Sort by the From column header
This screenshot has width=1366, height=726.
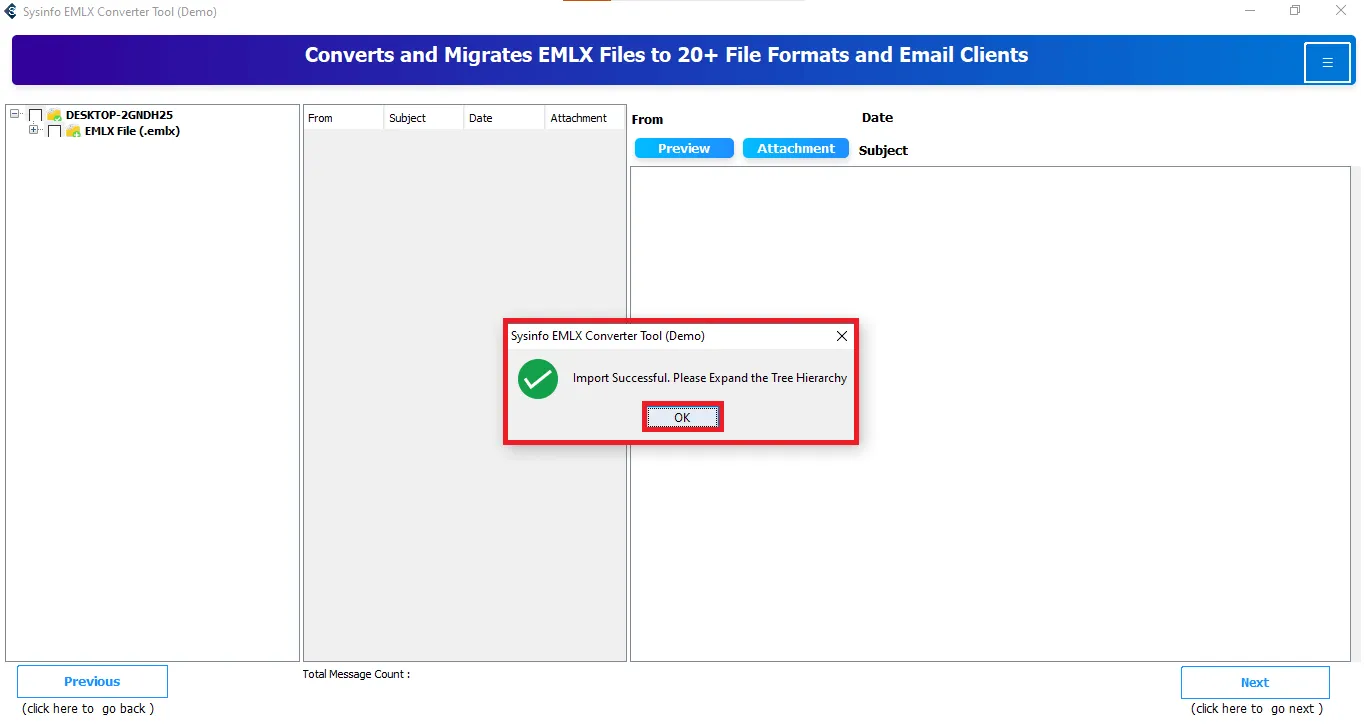click(x=343, y=118)
